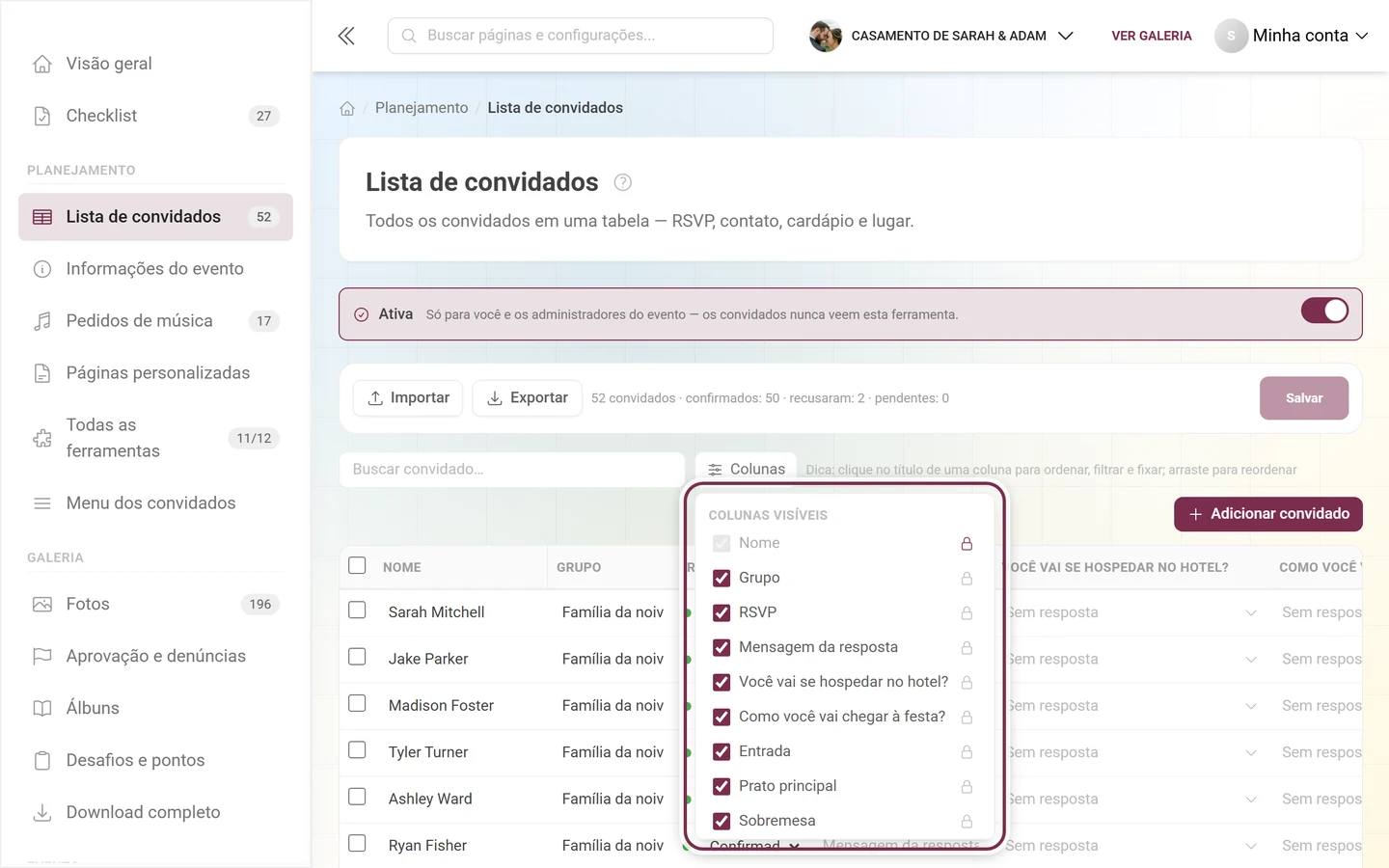Click the lock icon beside Você vai se hospedar no hotel?

coord(967,683)
